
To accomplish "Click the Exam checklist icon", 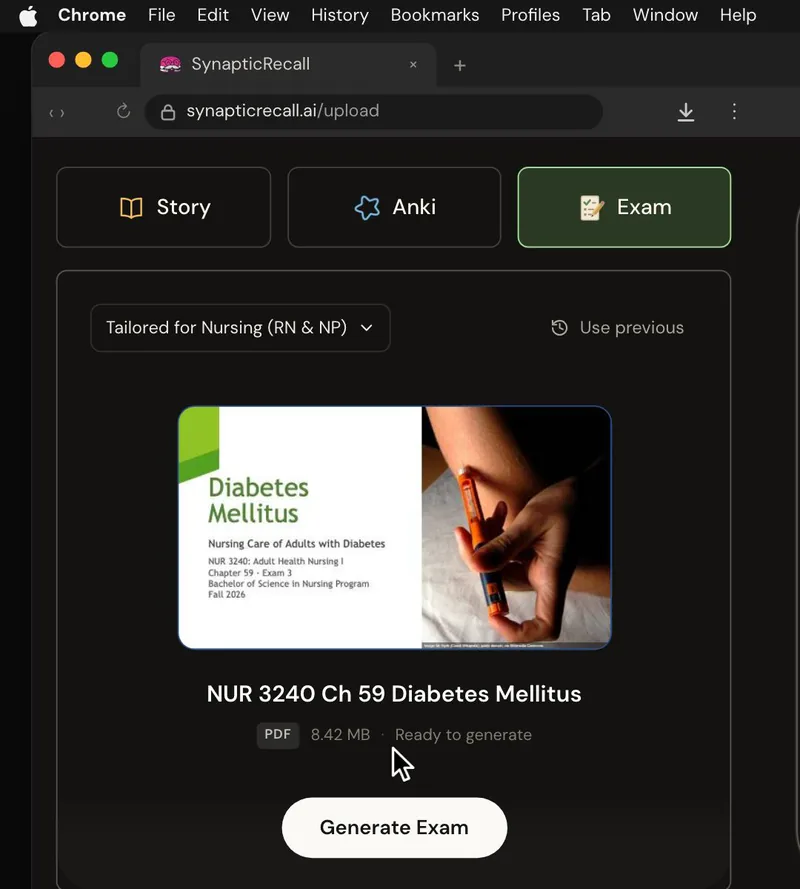I will (592, 208).
